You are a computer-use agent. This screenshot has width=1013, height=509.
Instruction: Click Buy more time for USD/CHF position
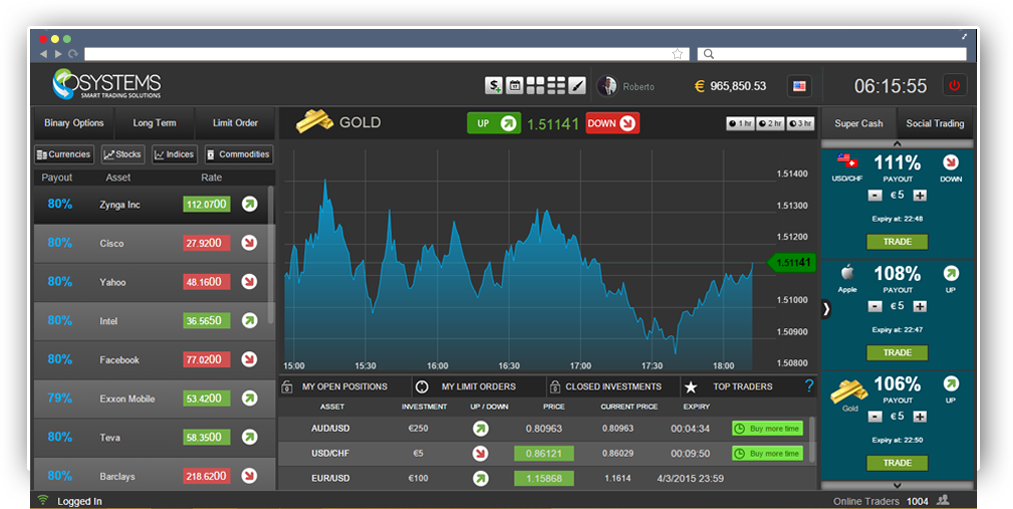point(768,453)
